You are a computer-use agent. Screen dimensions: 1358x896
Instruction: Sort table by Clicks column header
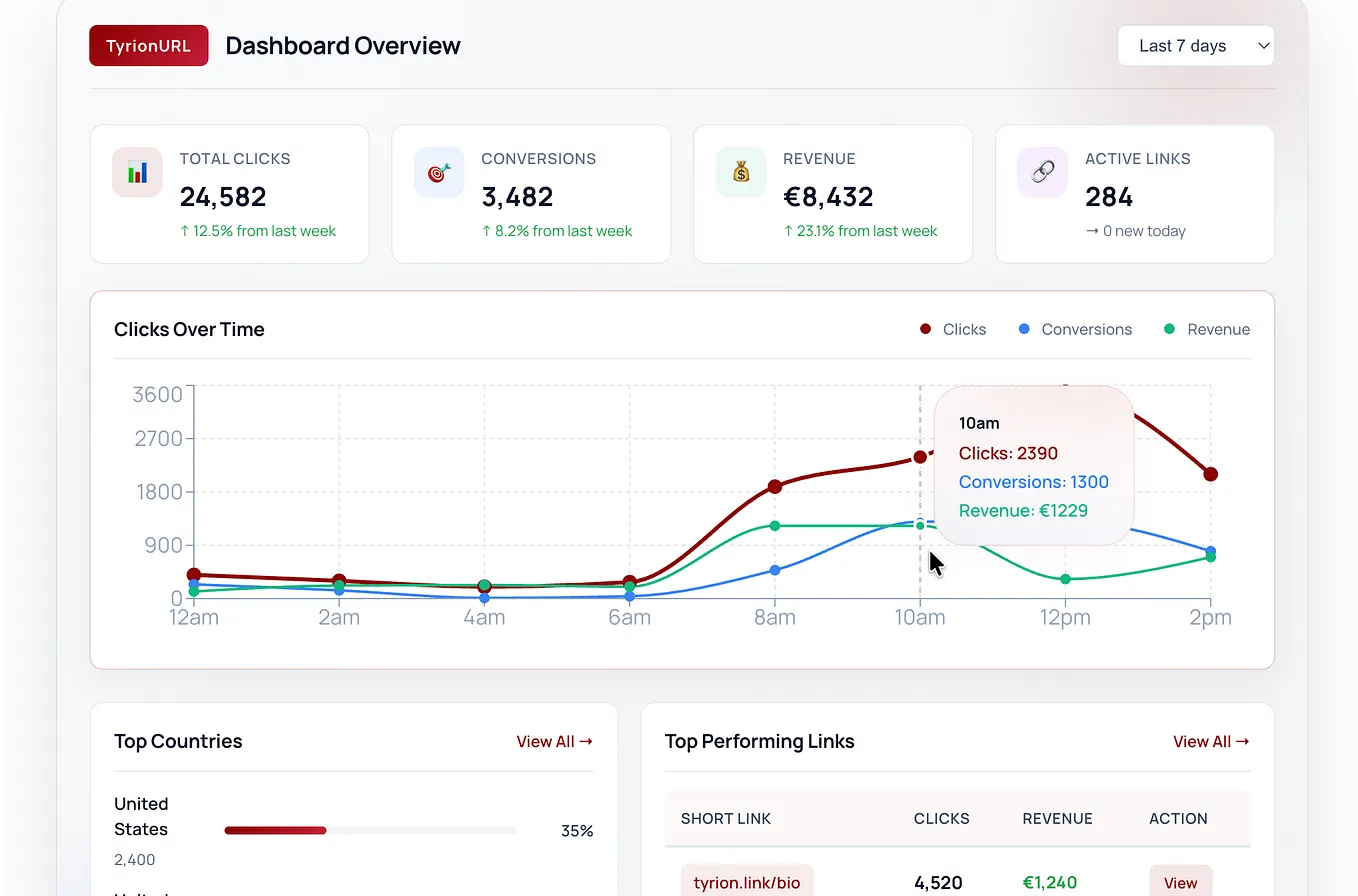941,818
